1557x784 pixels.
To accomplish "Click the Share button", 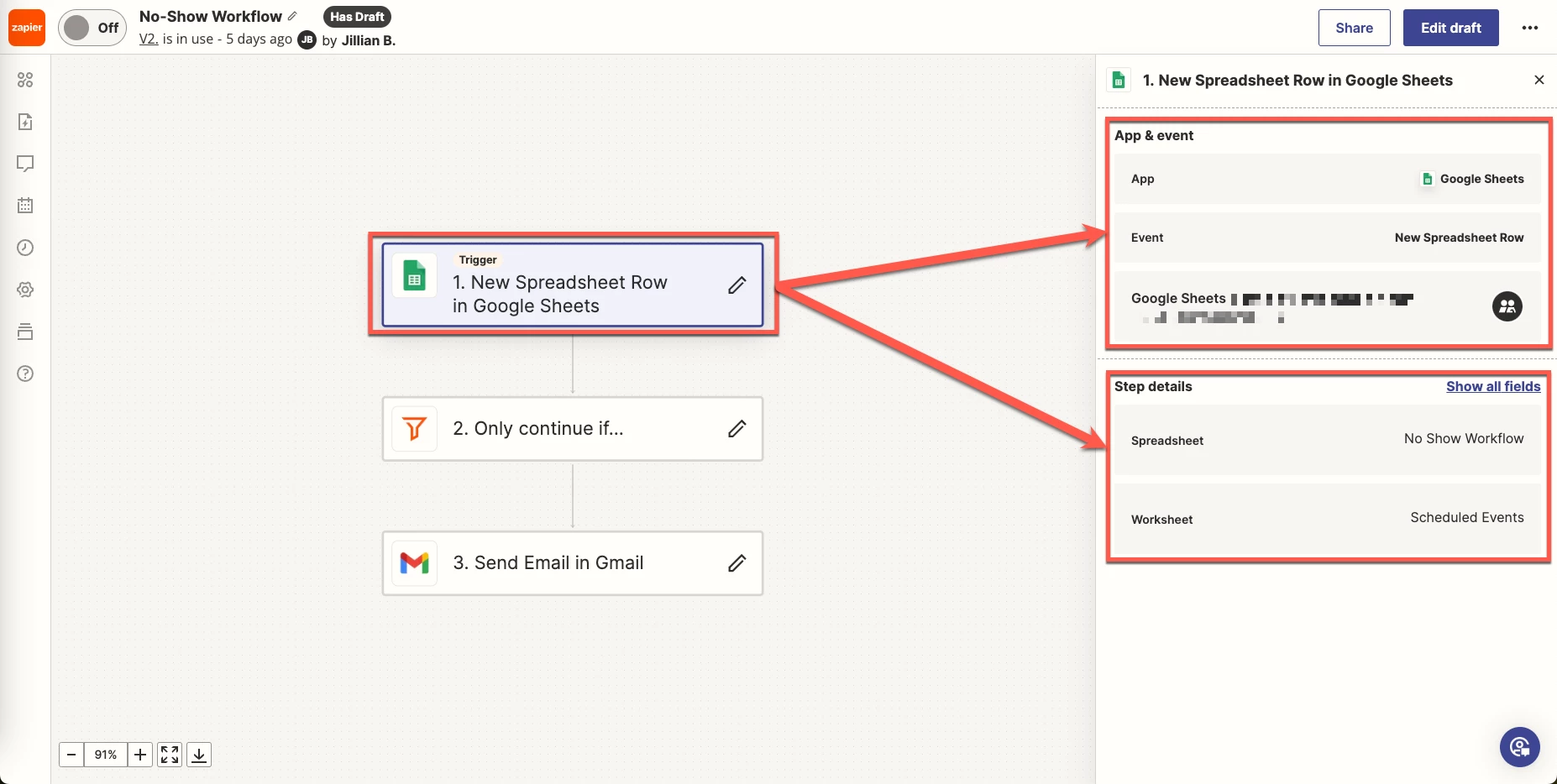I will click(x=1355, y=28).
